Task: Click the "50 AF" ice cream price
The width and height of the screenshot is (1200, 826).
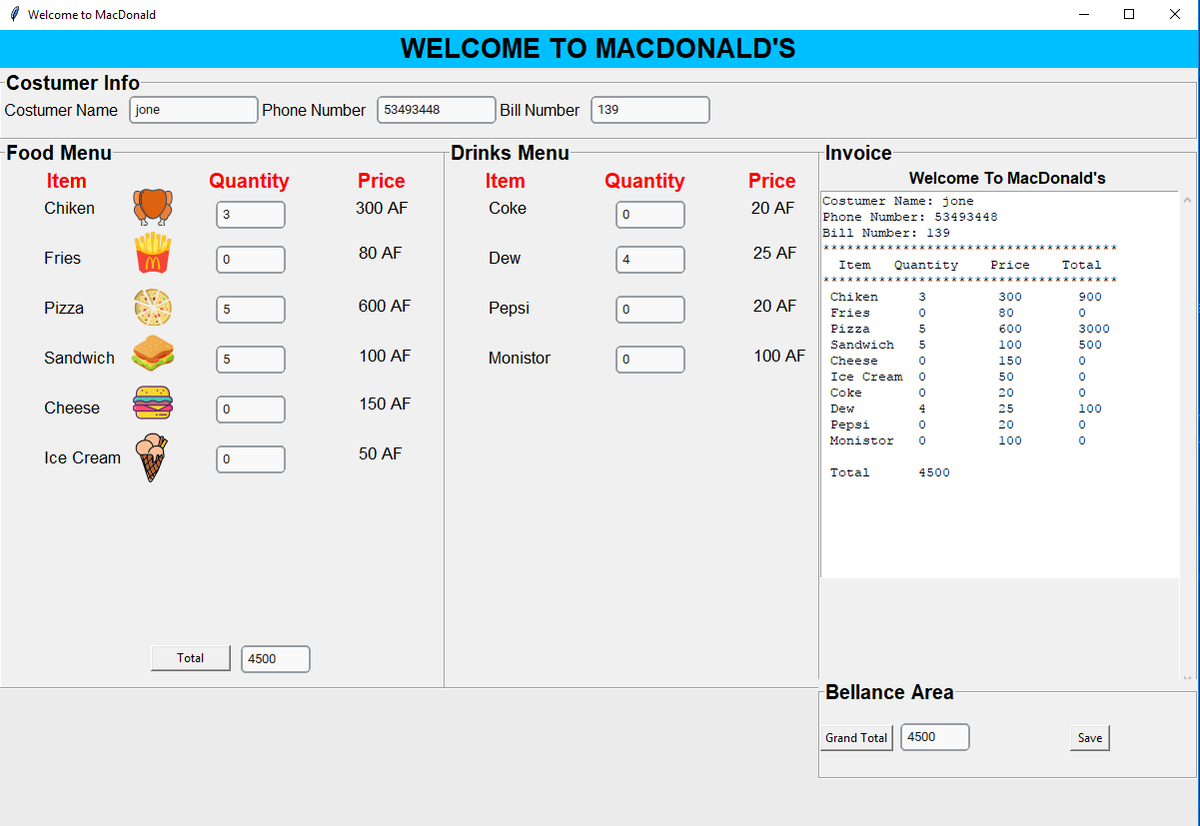Action: [x=380, y=454]
